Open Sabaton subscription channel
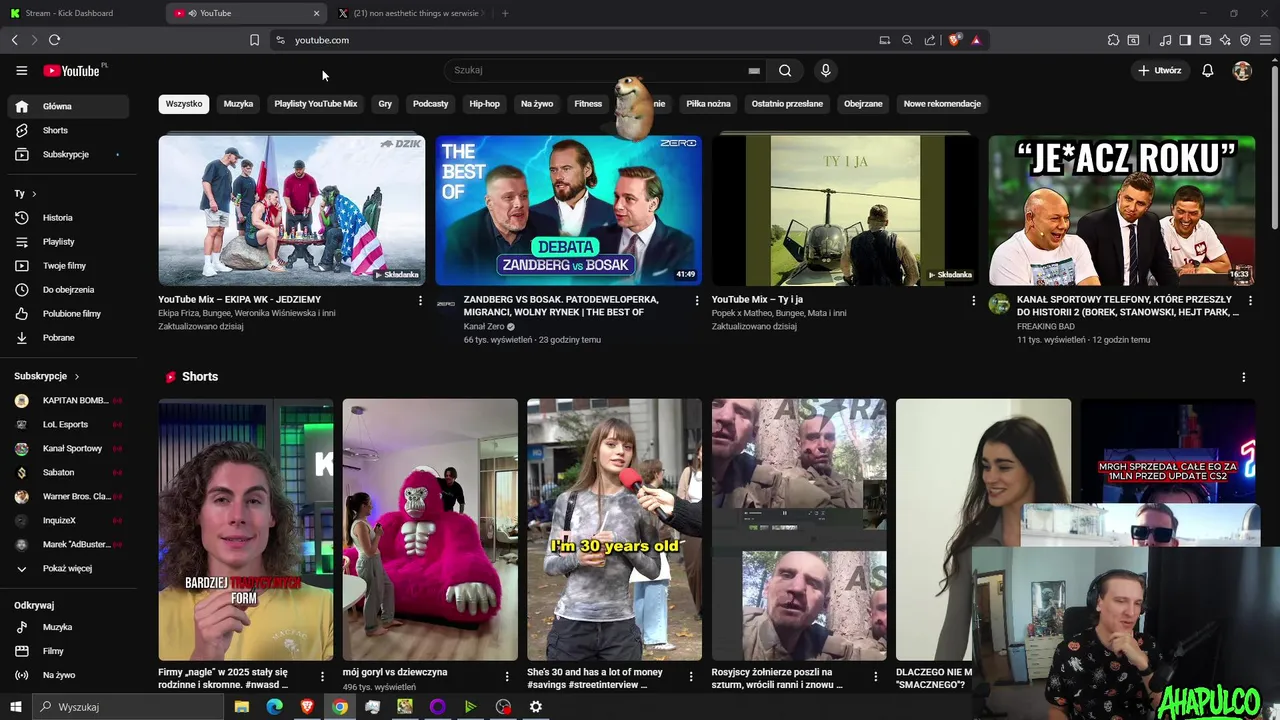 tap(68, 472)
